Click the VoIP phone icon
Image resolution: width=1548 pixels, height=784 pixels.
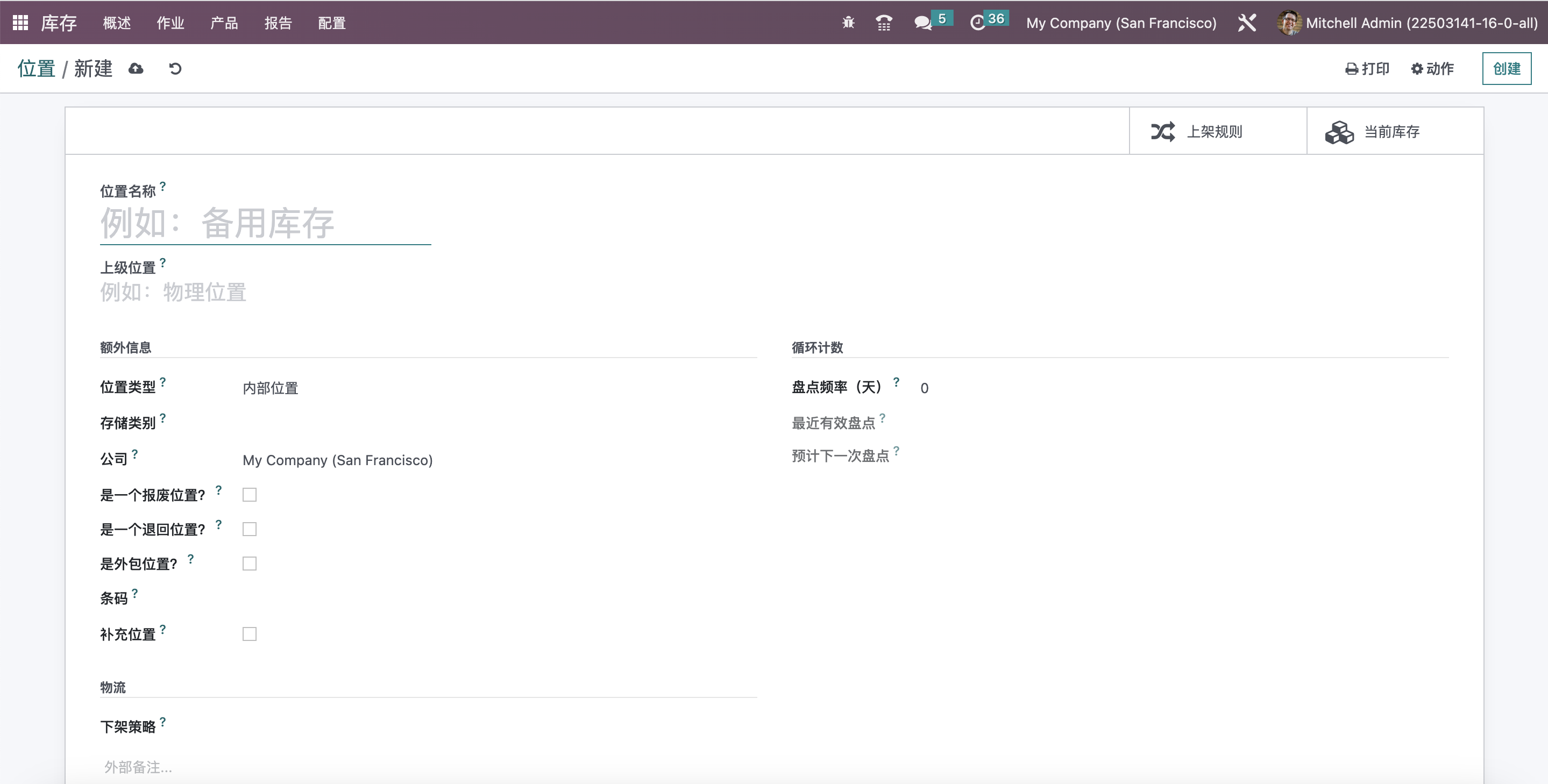pyautogui.click(x=883, y=23)
